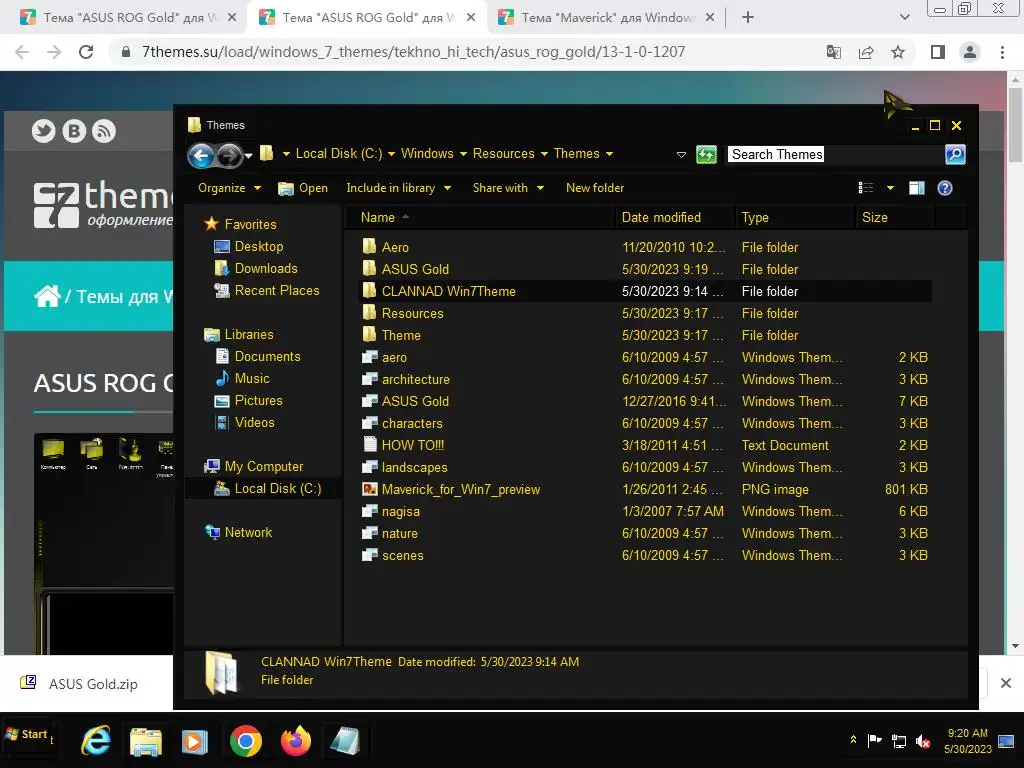Open Google Chrome from the taskbar
This screenshot has height=768, width=1024.
click(x=246, y=741)
